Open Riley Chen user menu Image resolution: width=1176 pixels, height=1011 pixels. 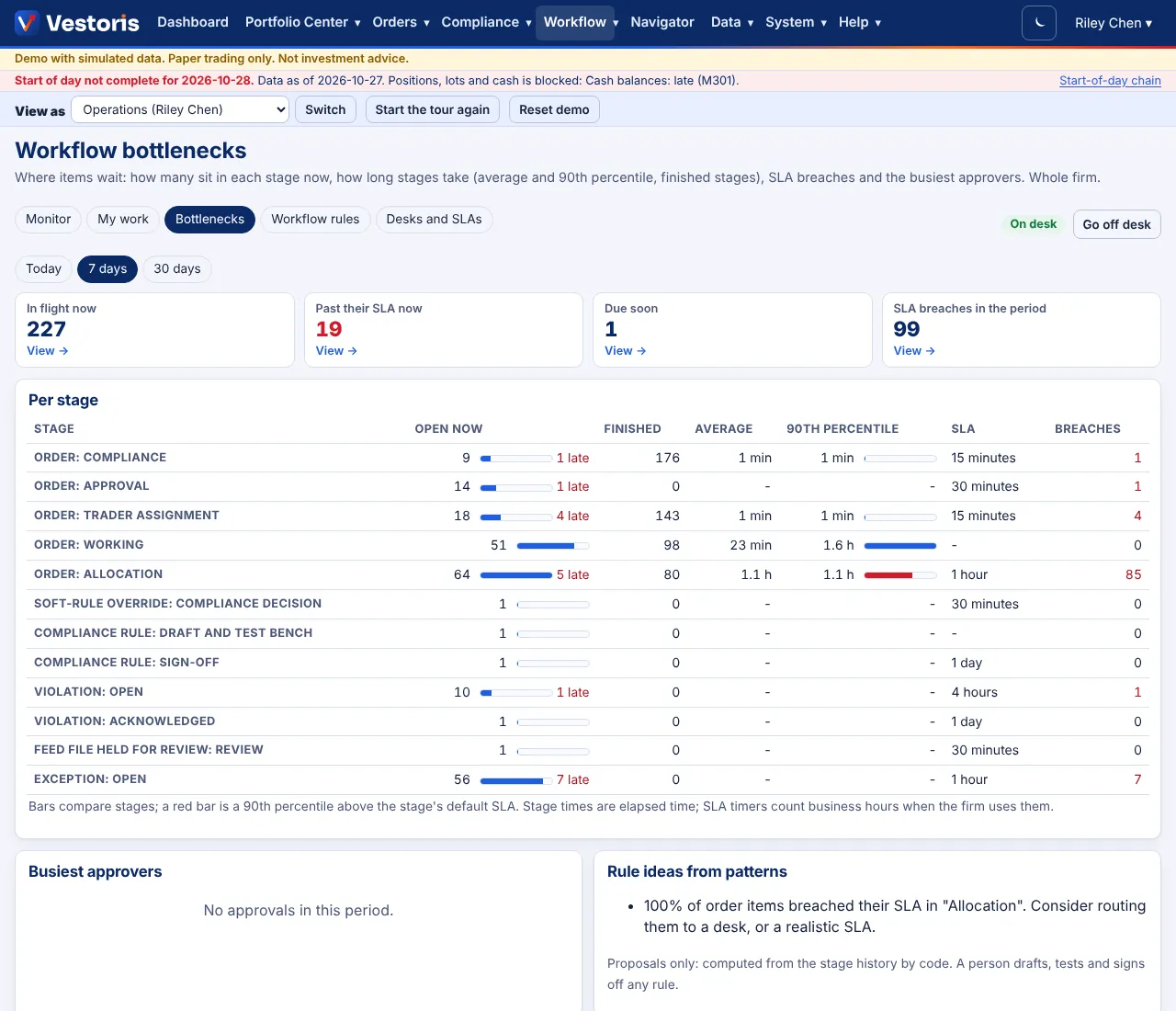(x=1113, y=23)
